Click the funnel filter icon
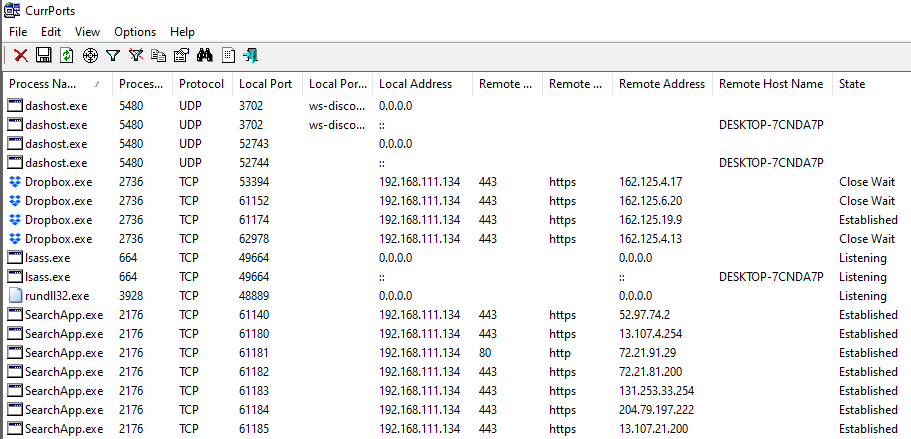This screenshot has height=439, width=911. tap(113, 55)
